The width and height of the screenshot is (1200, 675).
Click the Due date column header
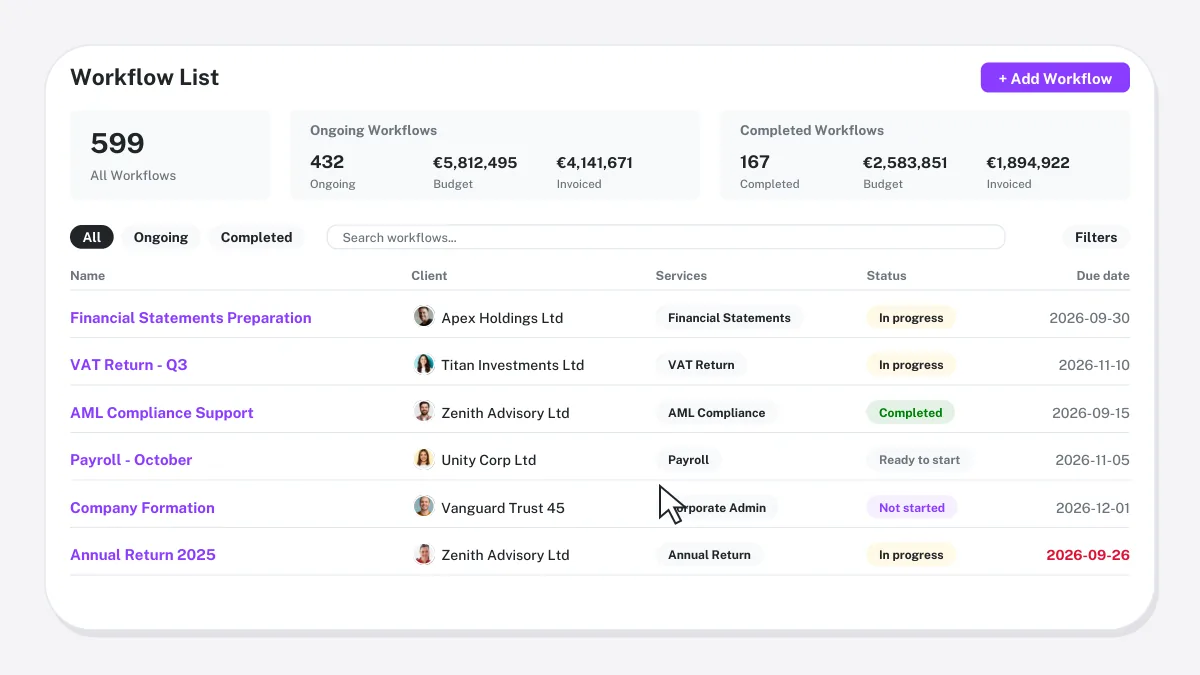tap(1103, 275)
